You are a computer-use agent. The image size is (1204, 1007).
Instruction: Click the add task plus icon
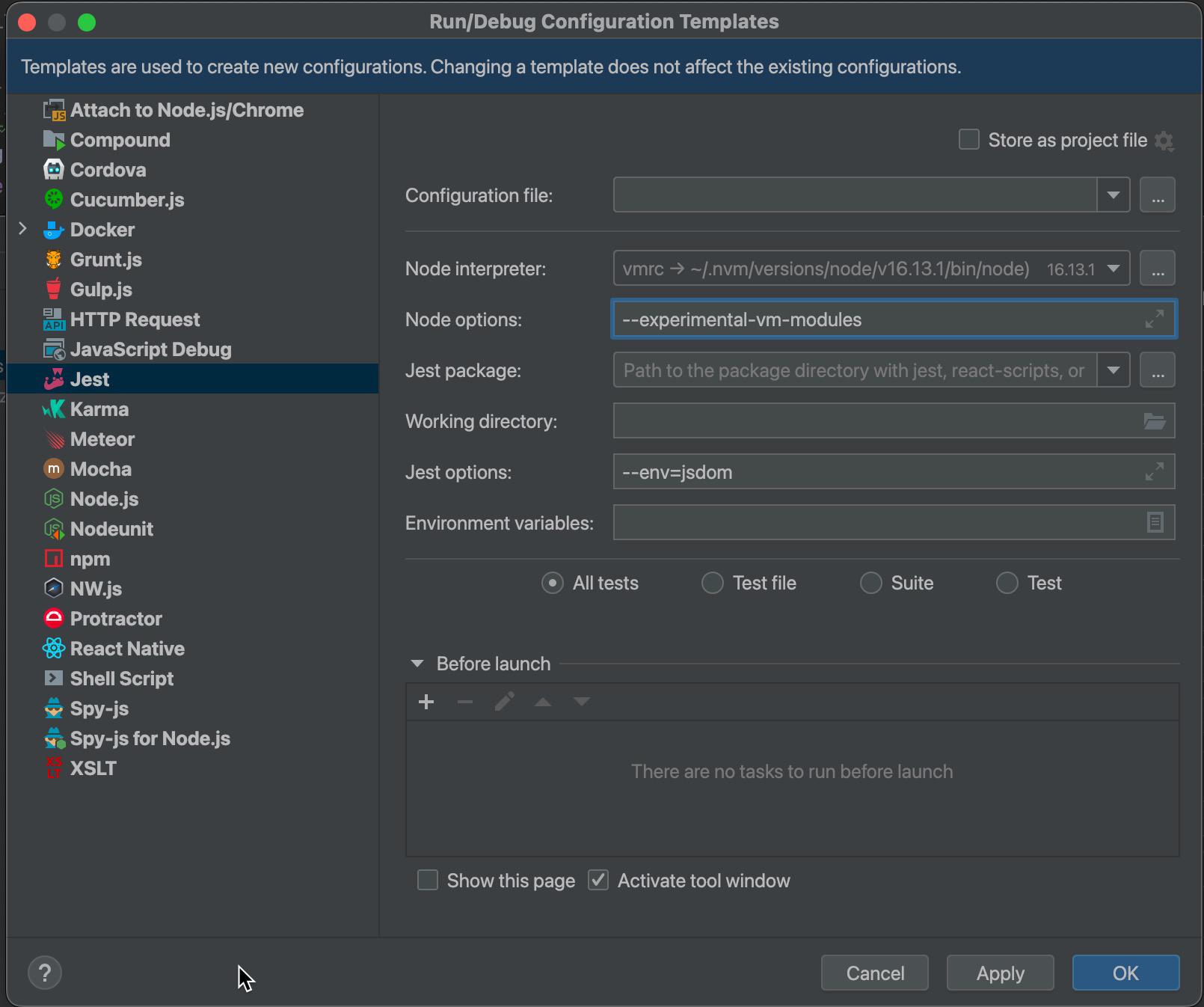click(x=426, y=702)
